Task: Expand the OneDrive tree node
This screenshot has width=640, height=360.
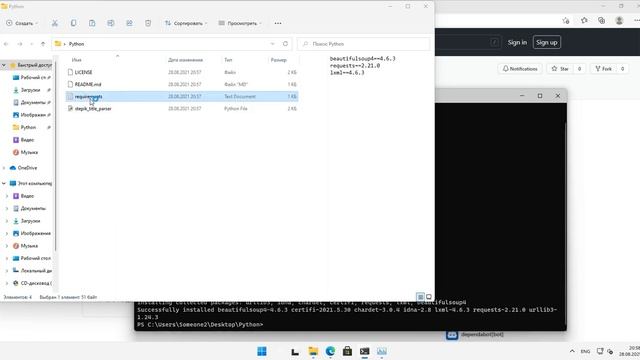Action: 4,168
